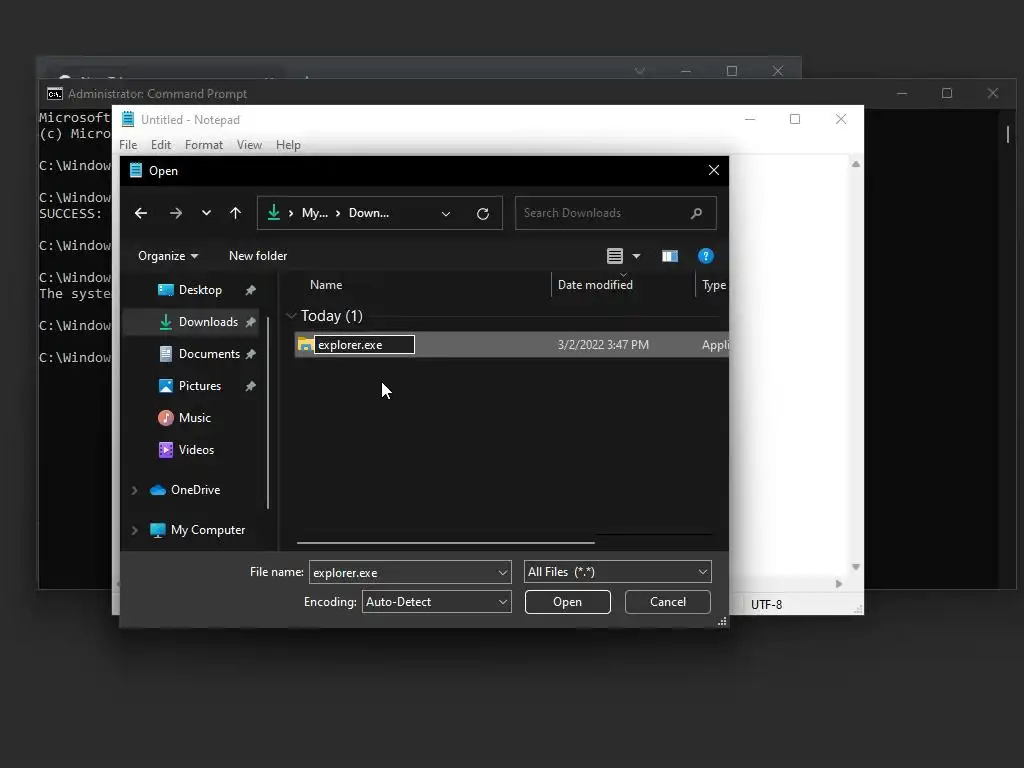Click the Downloads pin icon
This screenshot has width=1024, height=768.
250,322
